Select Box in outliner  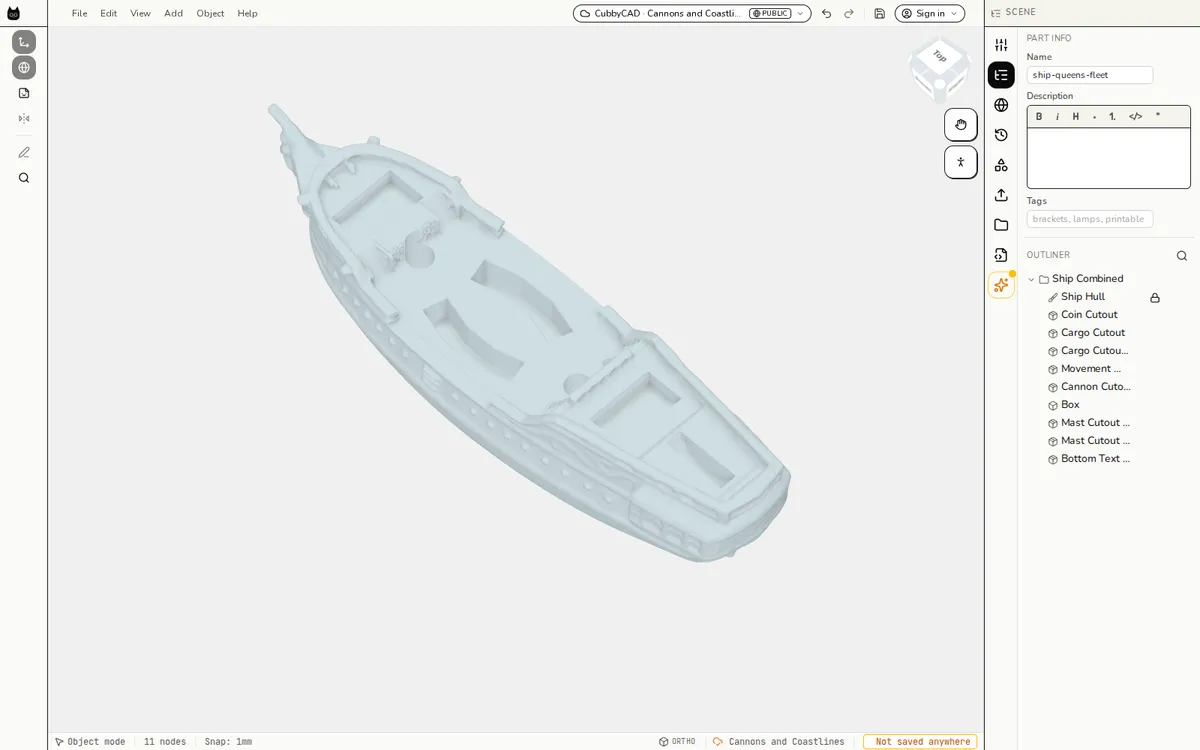[1070, 405]
